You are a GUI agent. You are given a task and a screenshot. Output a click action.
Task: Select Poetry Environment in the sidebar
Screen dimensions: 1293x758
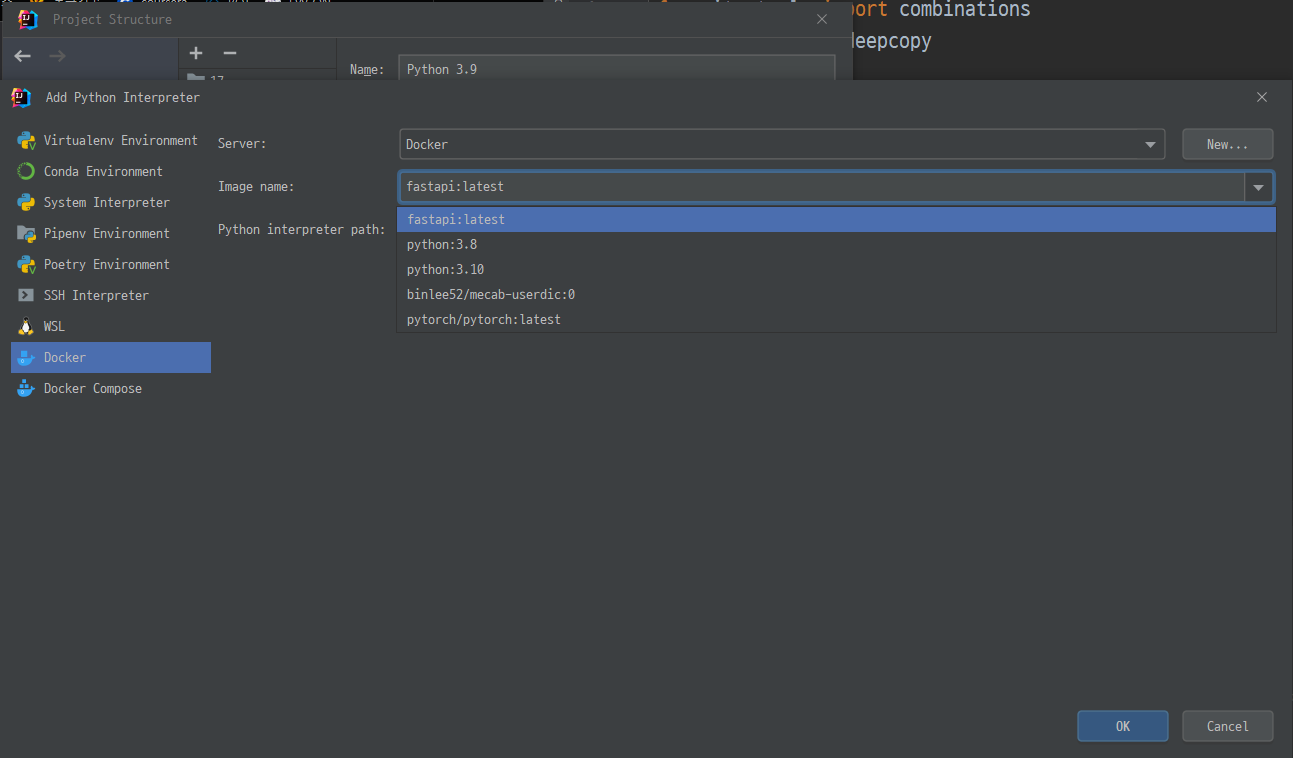(111, 264)
